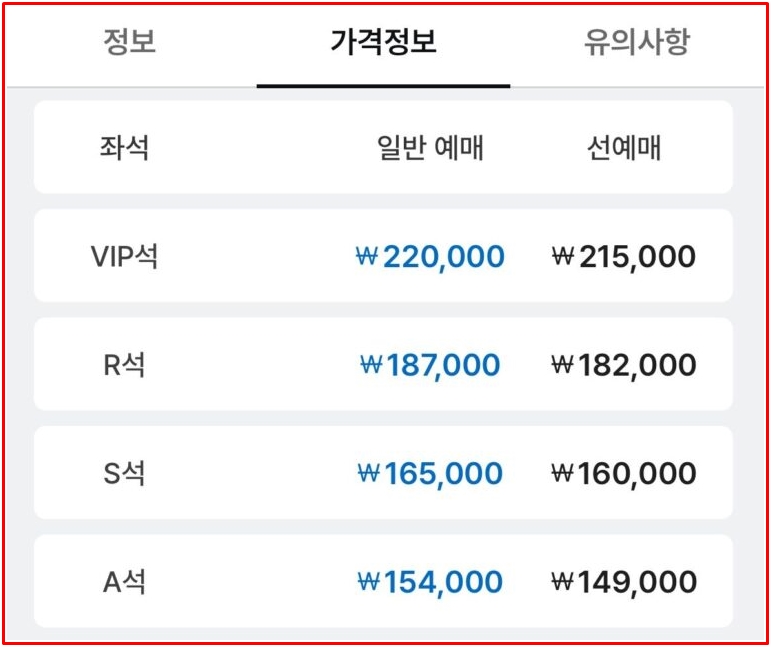This screenshot has width=771, height=647.
Task: Select the S석 seat label
Action: click(x=124, y=473)
